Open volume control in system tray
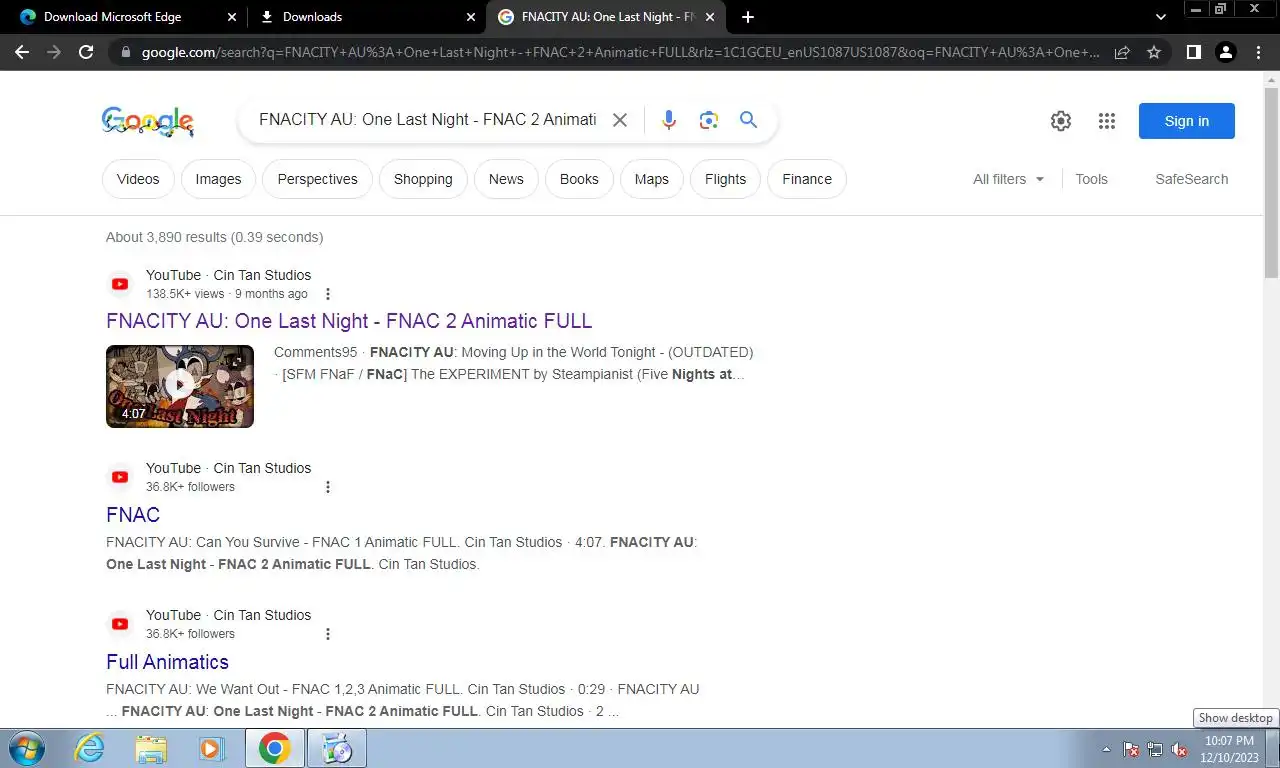1280x768 pixels. [x=1179, y=749]
